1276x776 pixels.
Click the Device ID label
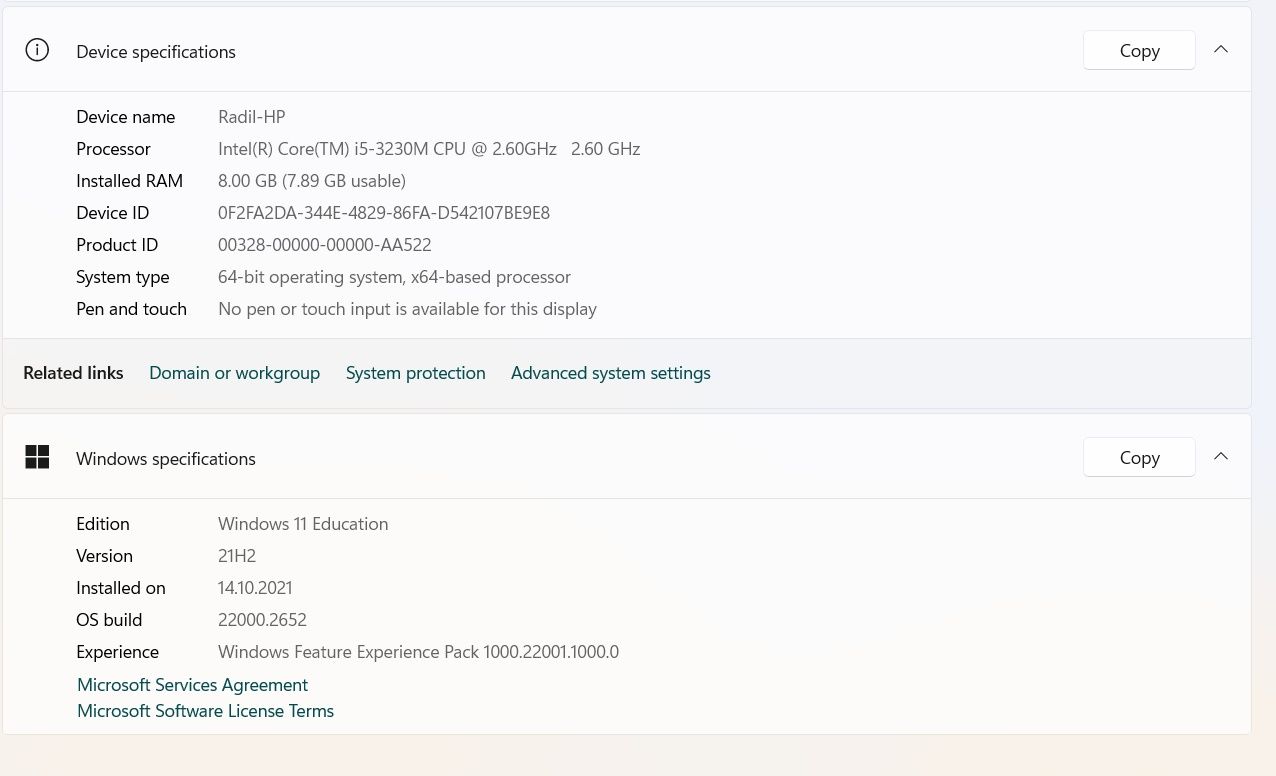tap(112, 213)
